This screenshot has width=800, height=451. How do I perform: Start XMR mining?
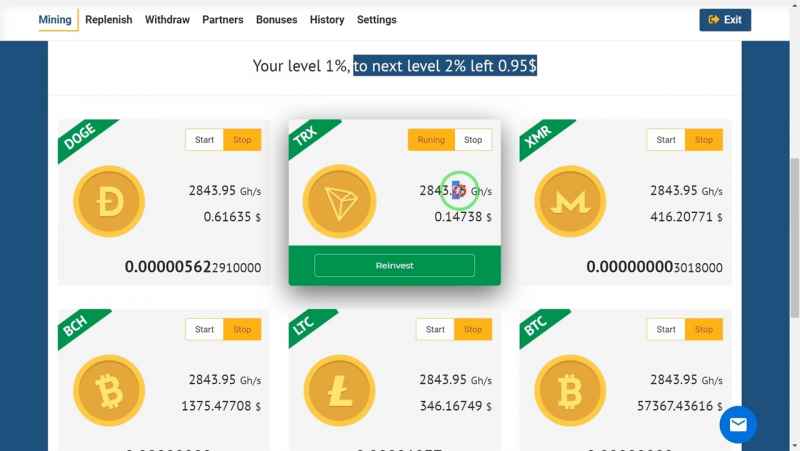[666, 140]
